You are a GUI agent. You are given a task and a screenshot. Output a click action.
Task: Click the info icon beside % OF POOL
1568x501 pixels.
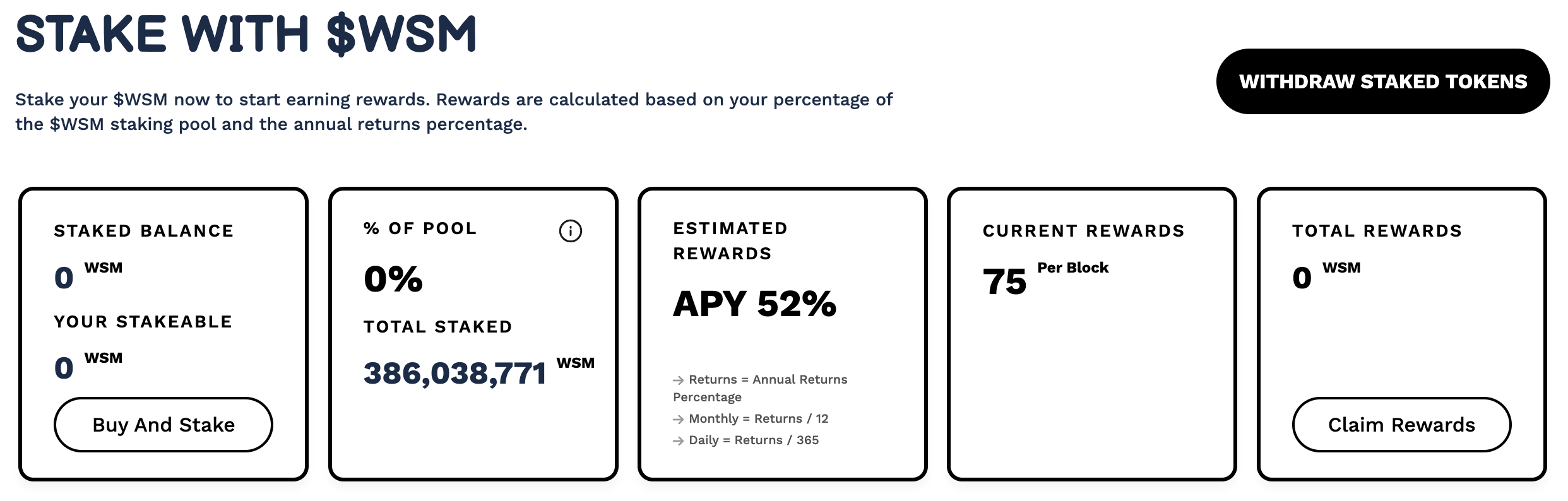tap(570, 231)
